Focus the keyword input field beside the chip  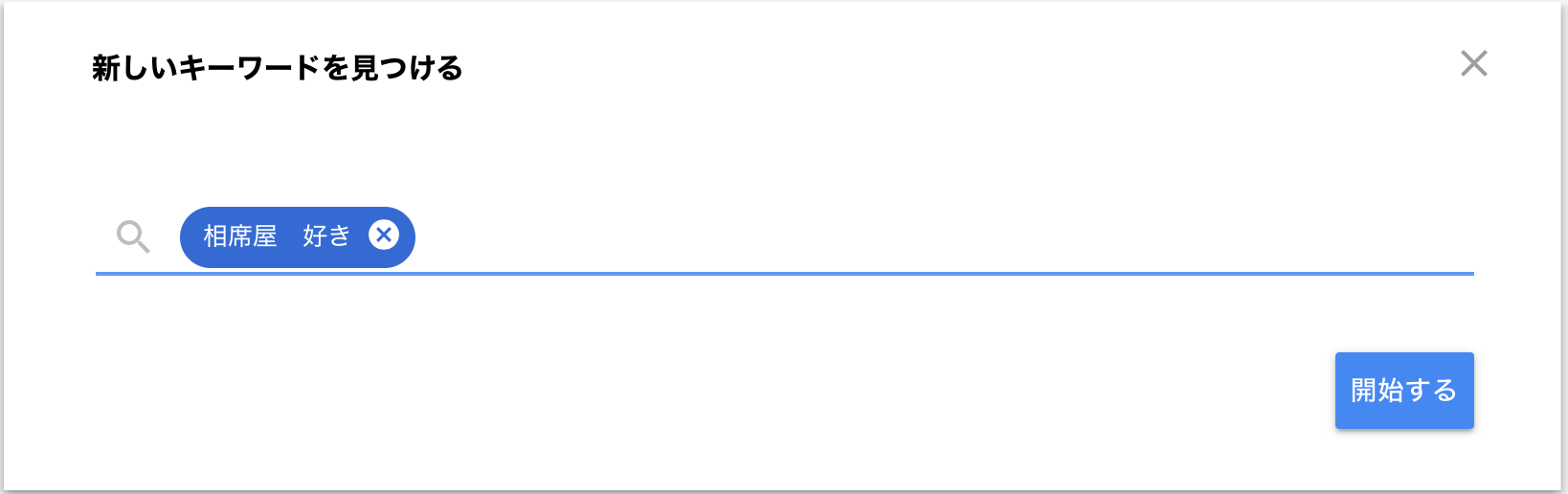943,236
